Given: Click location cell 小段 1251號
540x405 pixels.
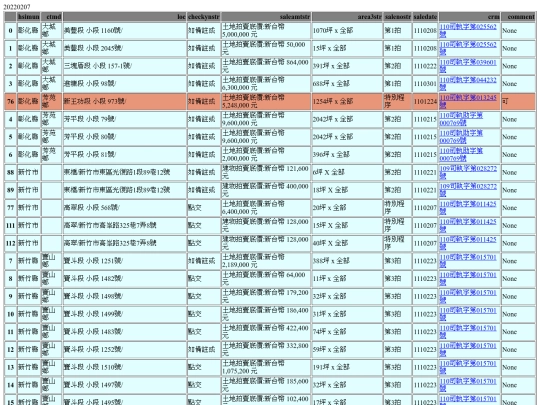Looking at the screenshot, I should (124, 261).
